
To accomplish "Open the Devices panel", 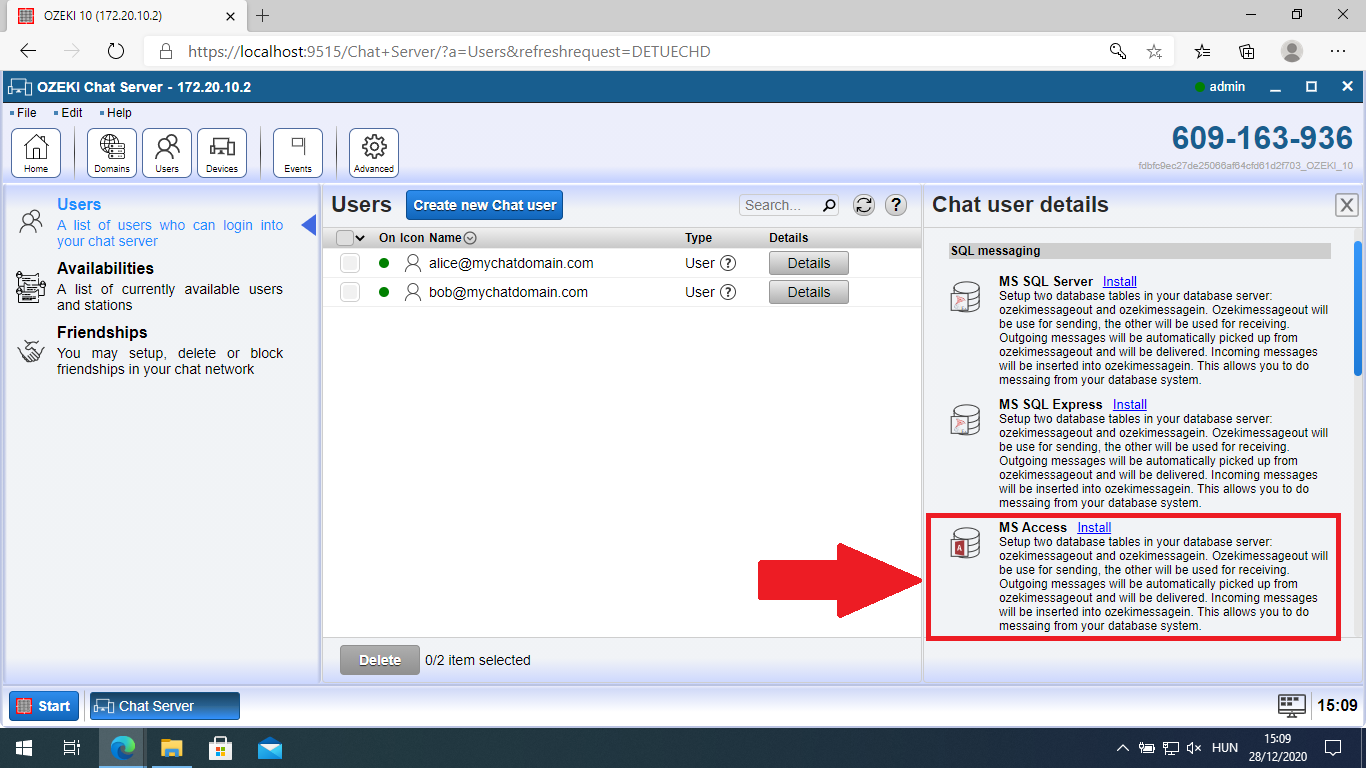I will coord(222,152).
